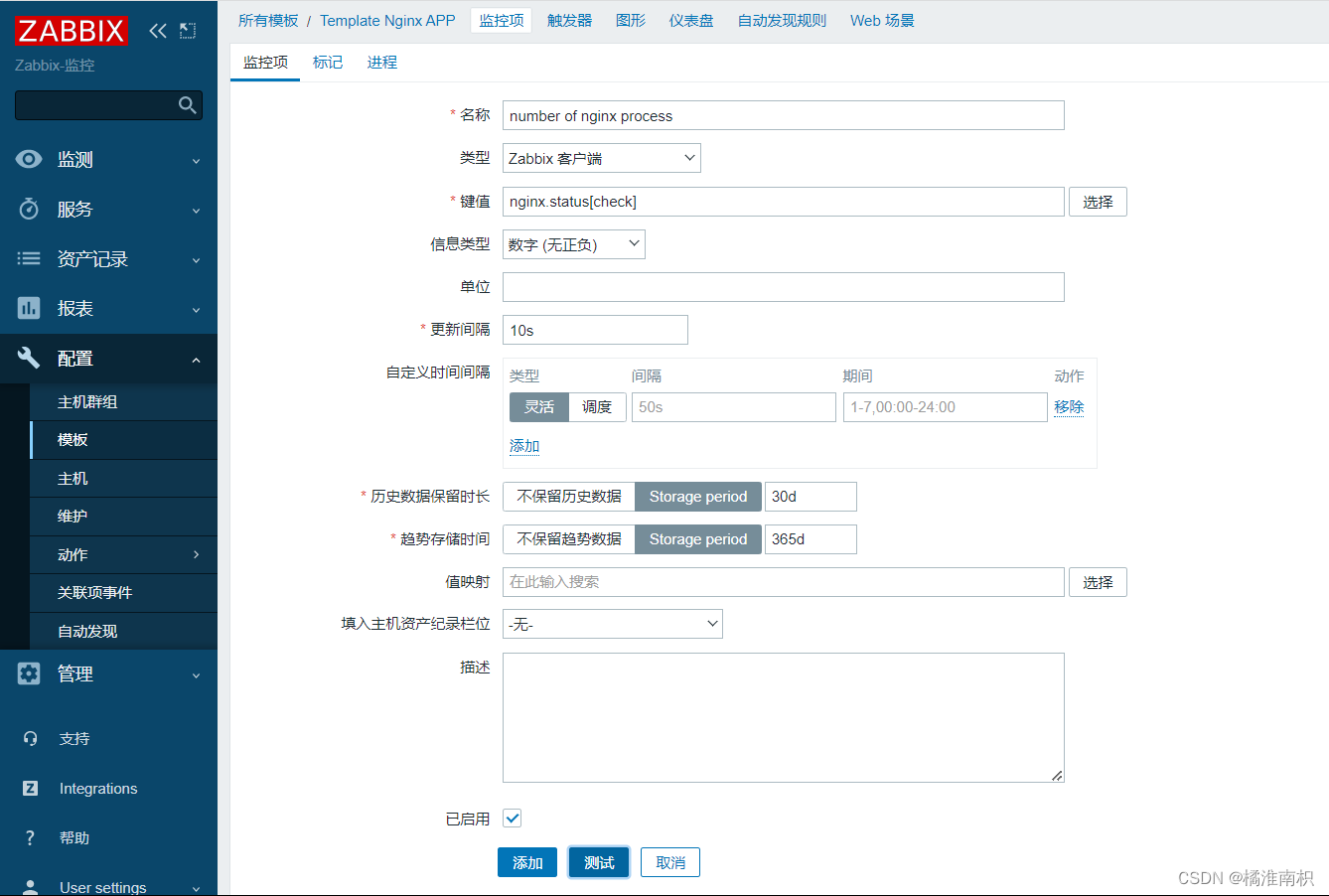The width and height of the screenshot is (1329, 896).
Task: Click 选择 button next to 键值
Action: point(1098,202)
